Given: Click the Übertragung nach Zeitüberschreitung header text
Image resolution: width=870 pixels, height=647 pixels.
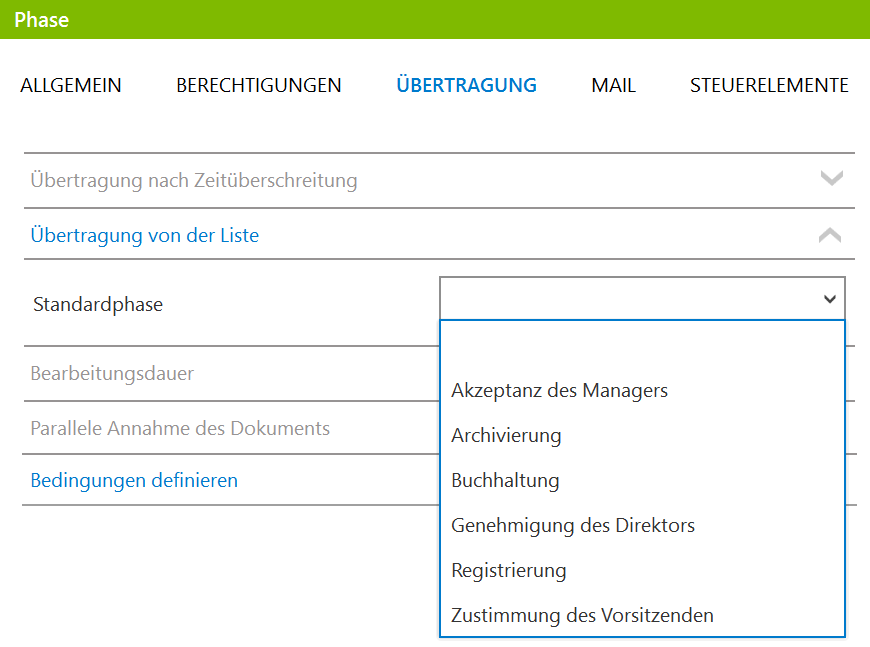Looking at the screenshot, I should coord(194,180).
